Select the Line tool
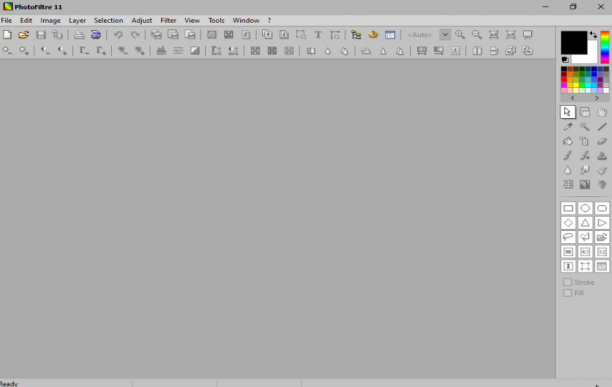The image size is (612, 387). click(602, 126)
